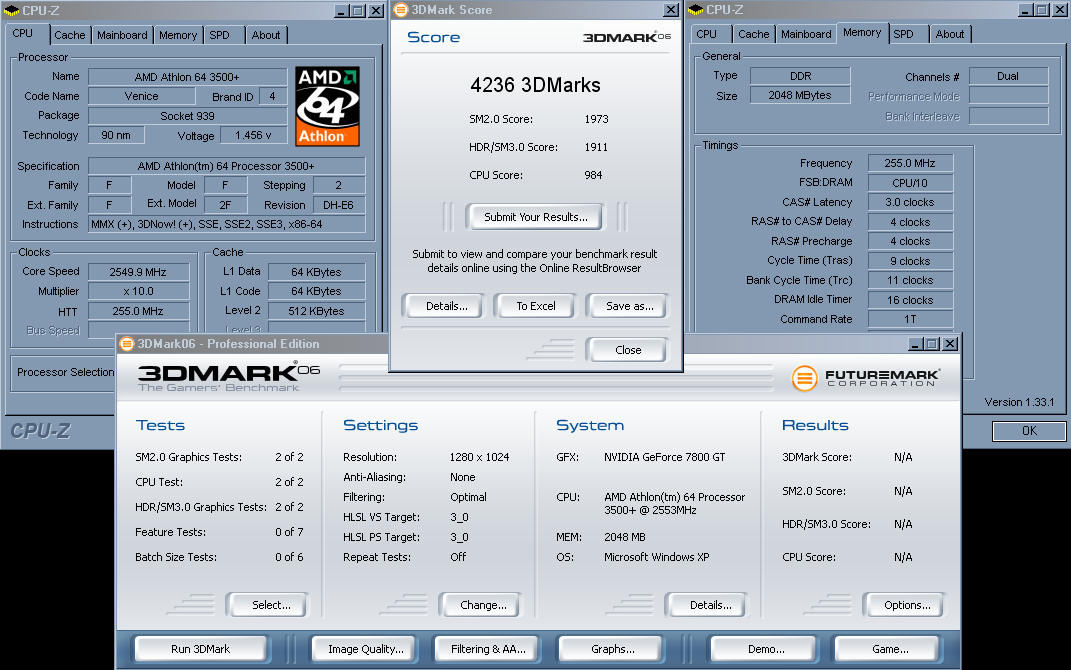The height and width of the screenshot is (670, 1071).
Task: Open Filtering & AA tool
Action: (488, 649)
